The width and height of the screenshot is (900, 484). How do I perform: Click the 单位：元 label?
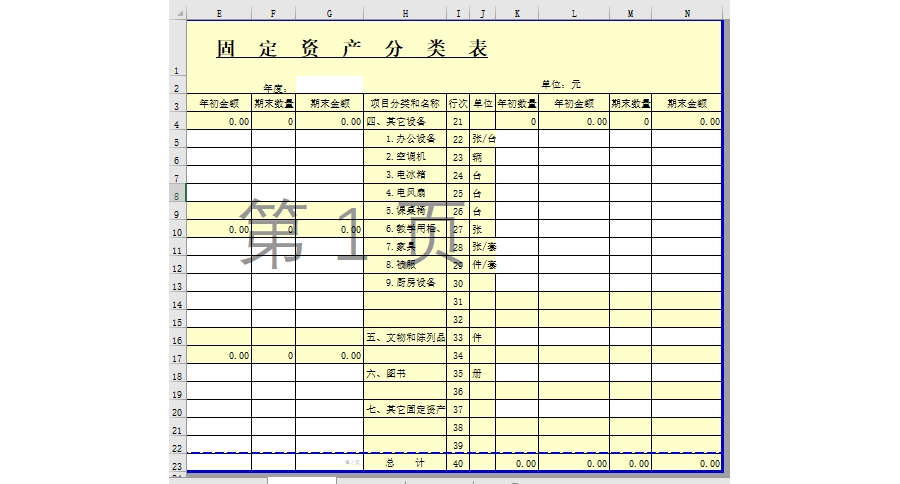click(561, 84)
